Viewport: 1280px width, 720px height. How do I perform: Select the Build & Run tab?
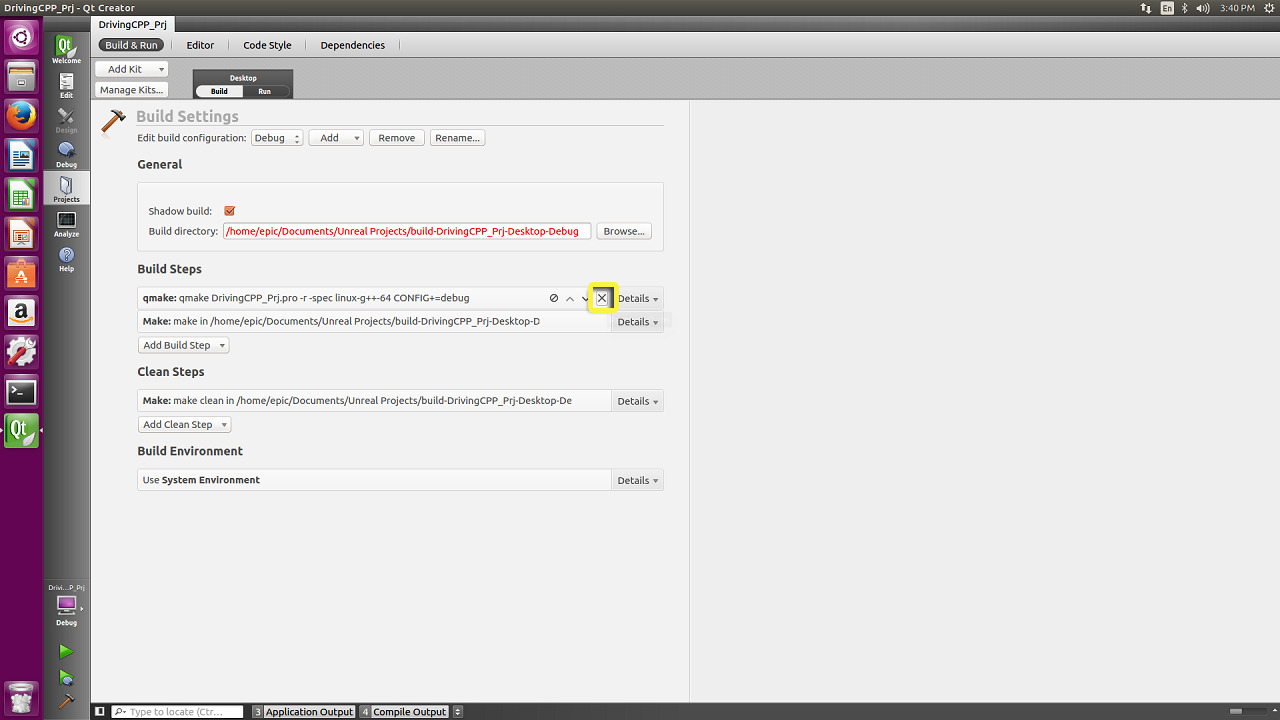[131, 45]
